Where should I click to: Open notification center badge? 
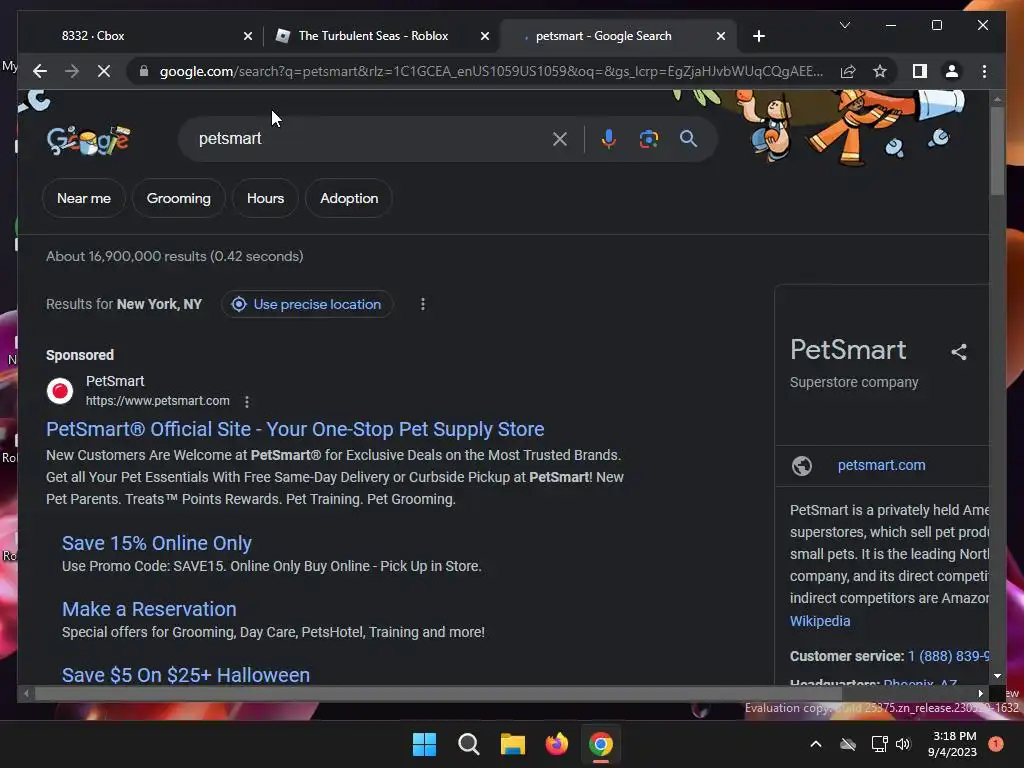[996, 744]
